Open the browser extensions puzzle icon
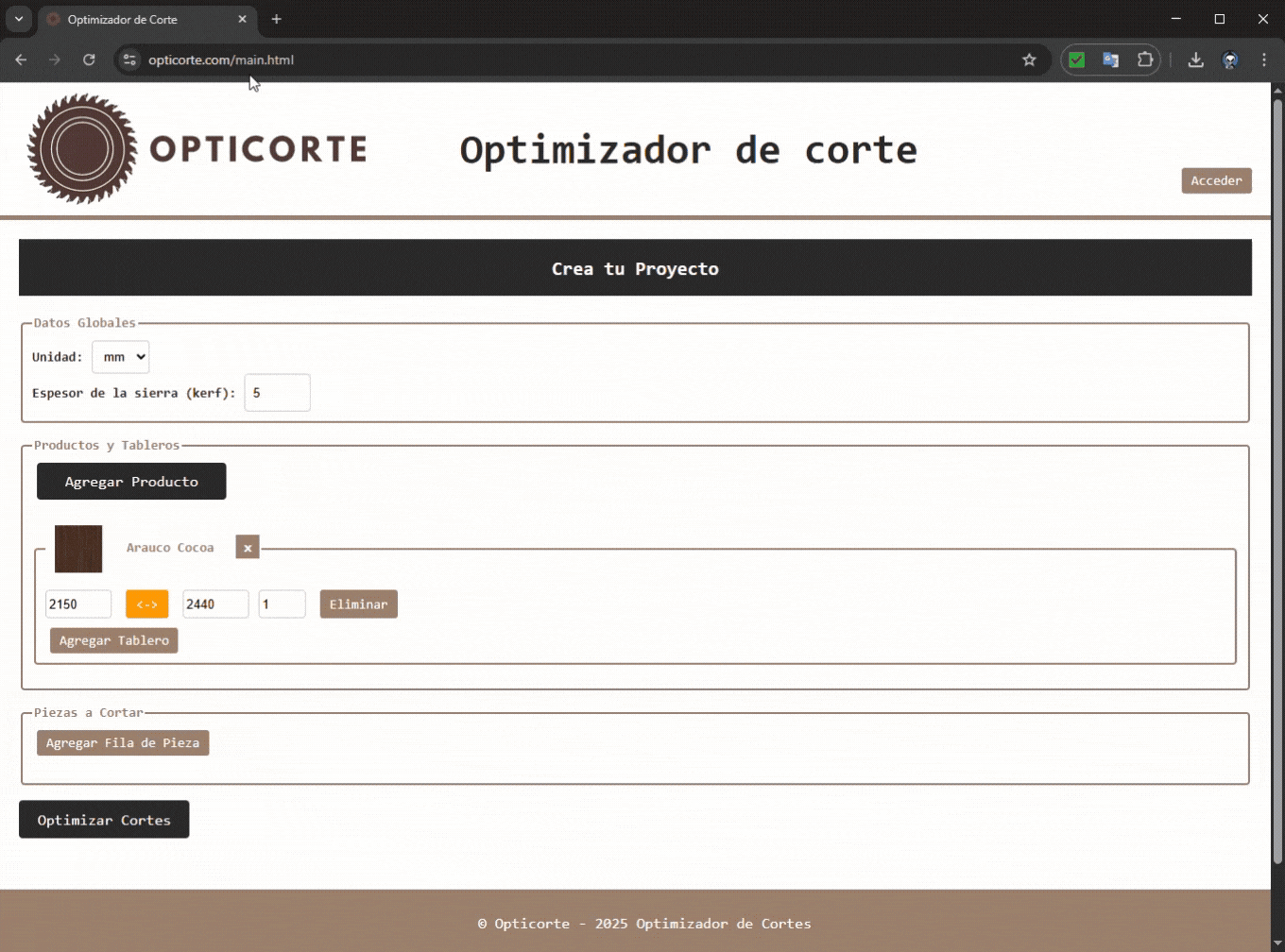 click(1145, 59)
